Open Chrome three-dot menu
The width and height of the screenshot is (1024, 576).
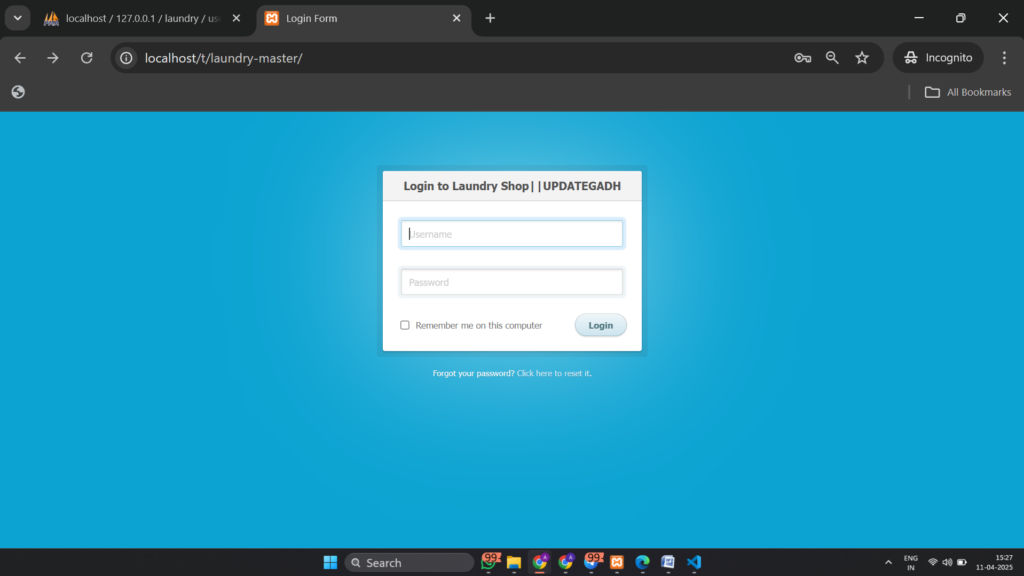click(1004, 58)
